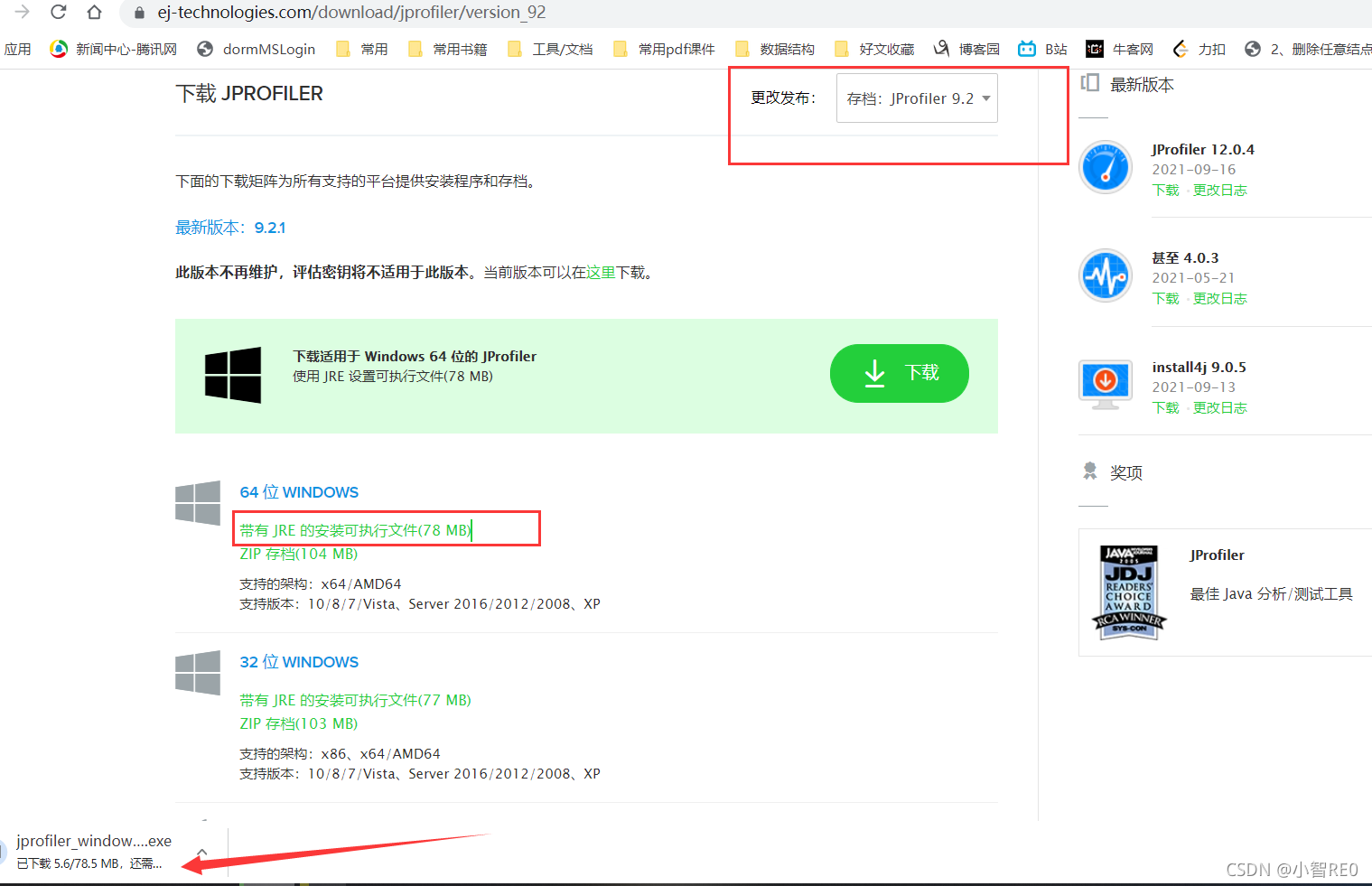Download 32-bit JRE installer (77 MB)
Viewport: 1372px width, 886px height.
click(356, 700)
